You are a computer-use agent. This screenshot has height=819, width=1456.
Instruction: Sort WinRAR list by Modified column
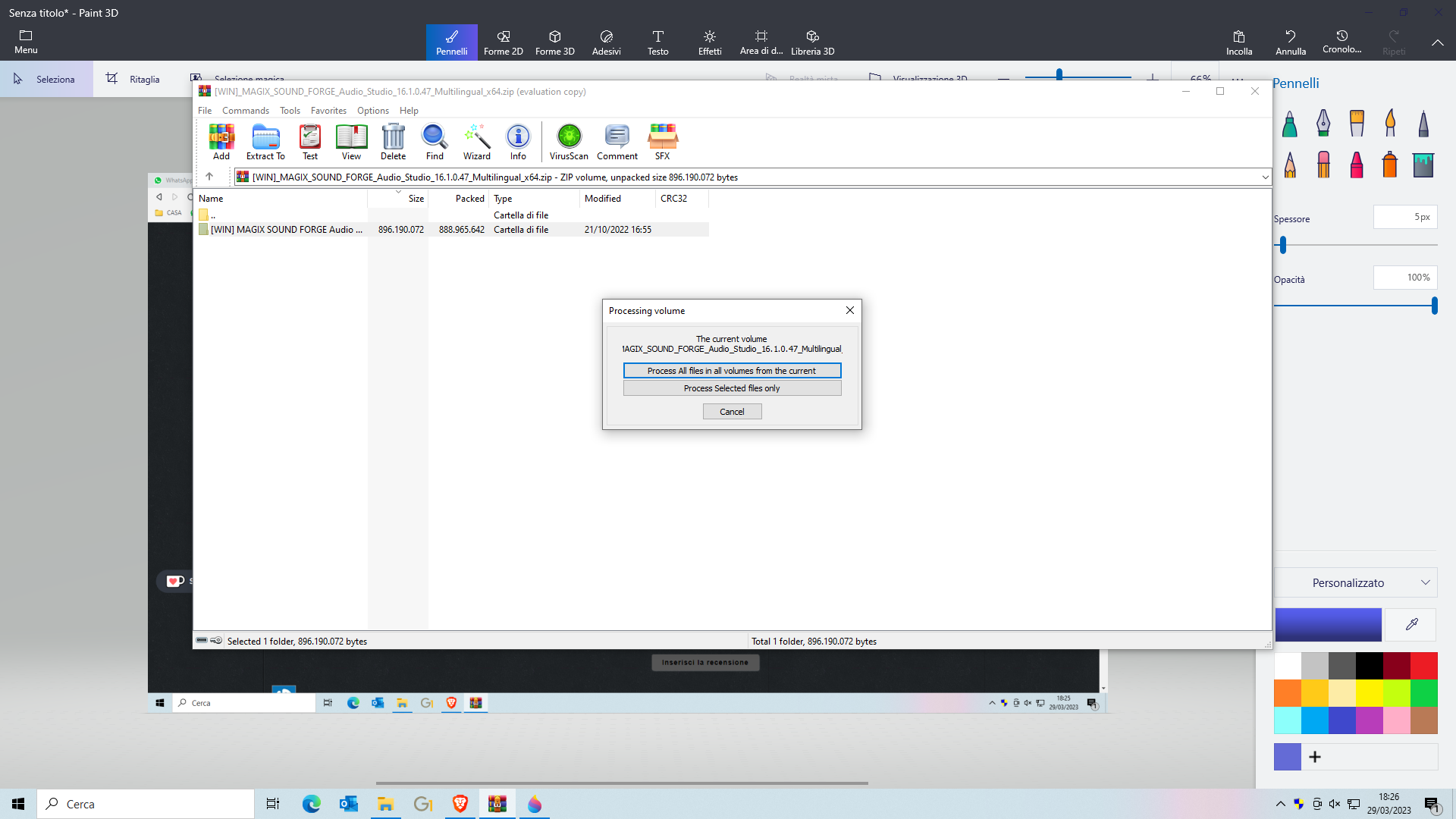tap(617, 199)
